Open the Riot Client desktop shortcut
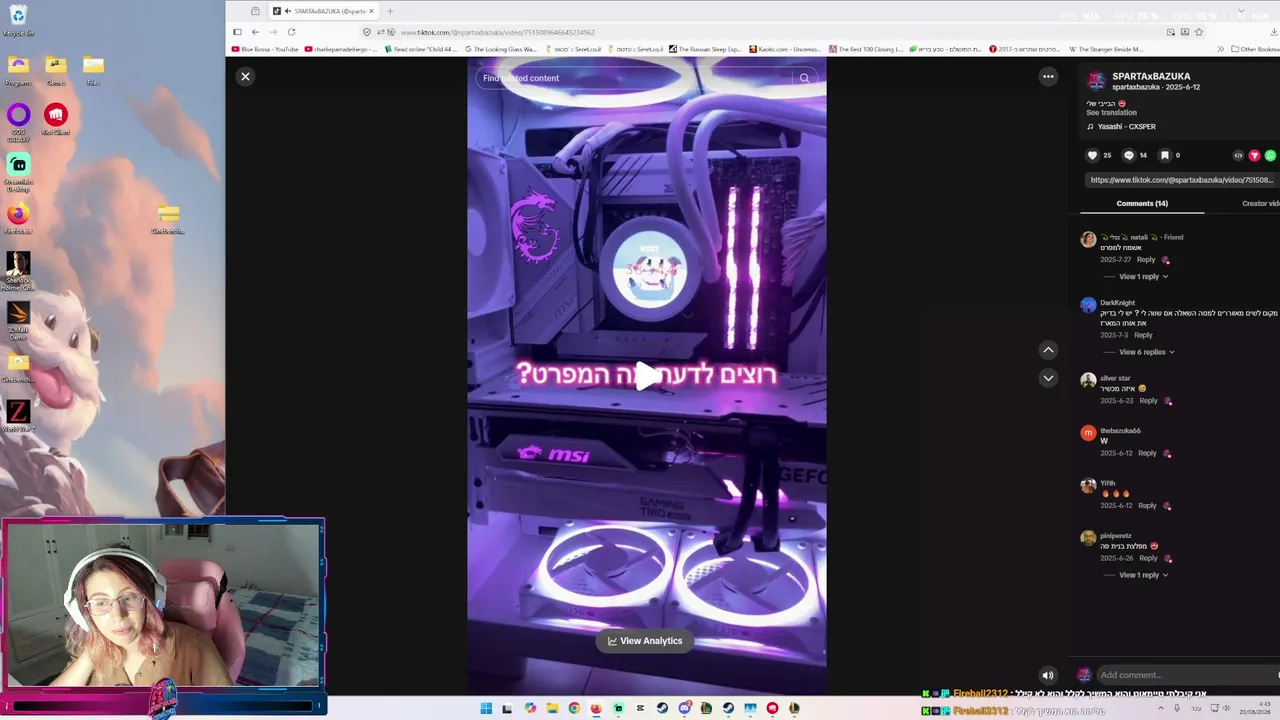The width and height of the screenshot is (1280, 720). [x=56, y=118]
